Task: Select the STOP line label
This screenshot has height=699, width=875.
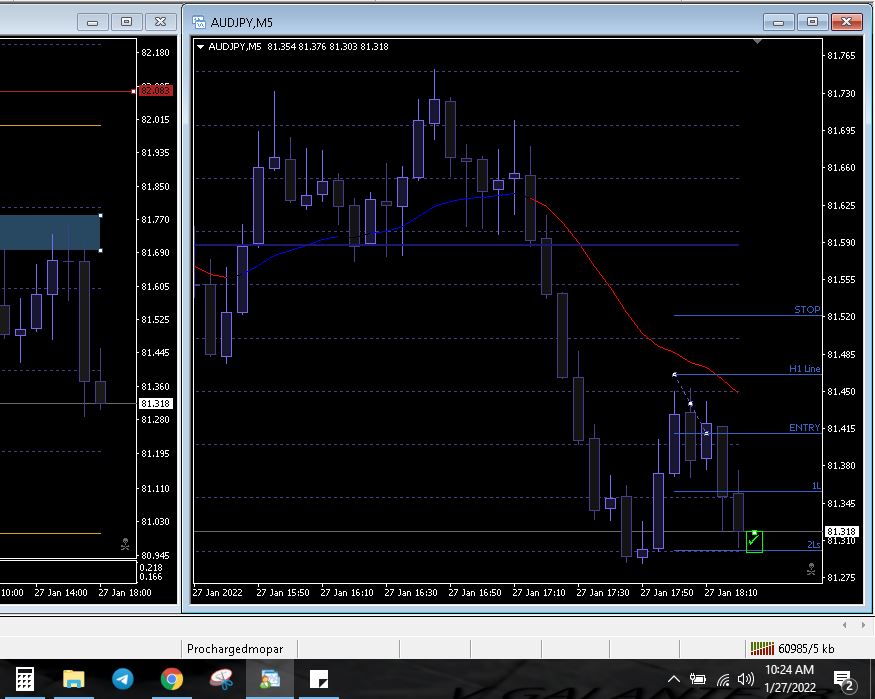Action: pos(806,310)
